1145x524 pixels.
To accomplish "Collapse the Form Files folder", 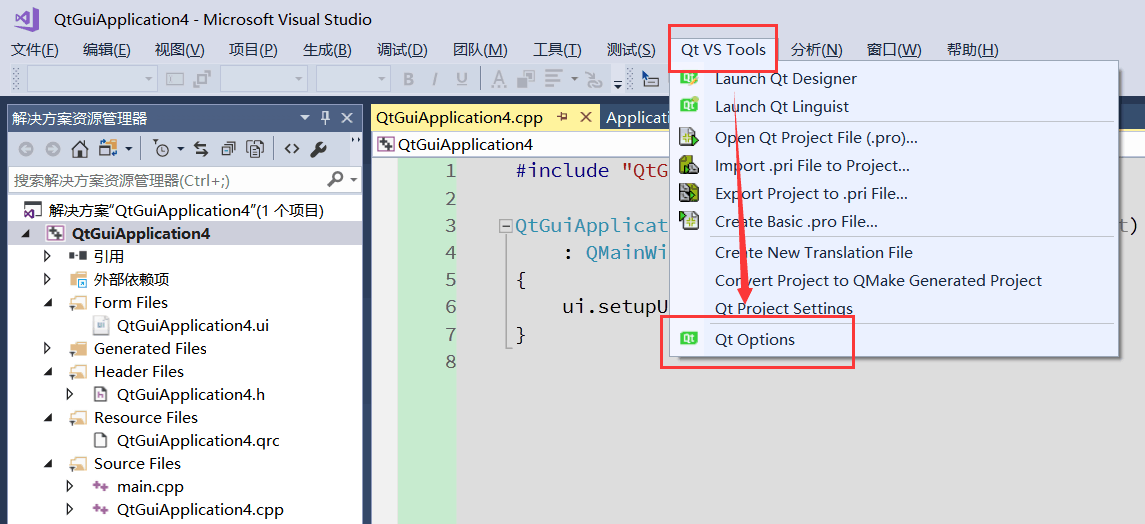I will pyautogui.click(x=47, y=302).
